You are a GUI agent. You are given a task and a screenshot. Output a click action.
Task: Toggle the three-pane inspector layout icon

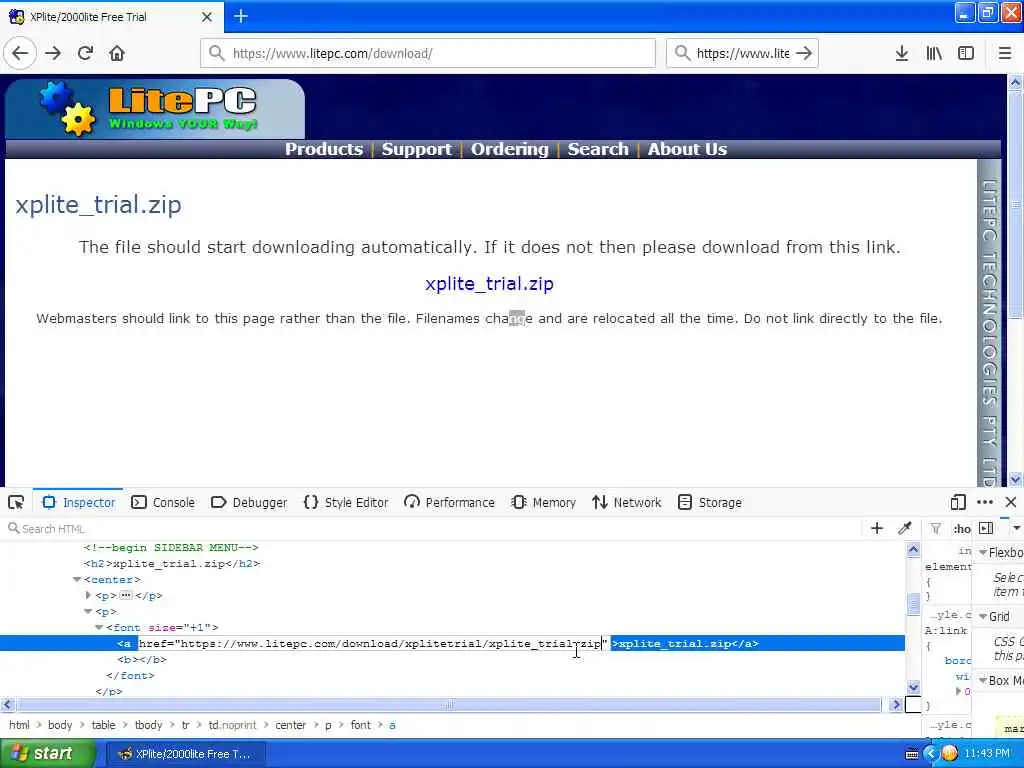coord(987,528)
